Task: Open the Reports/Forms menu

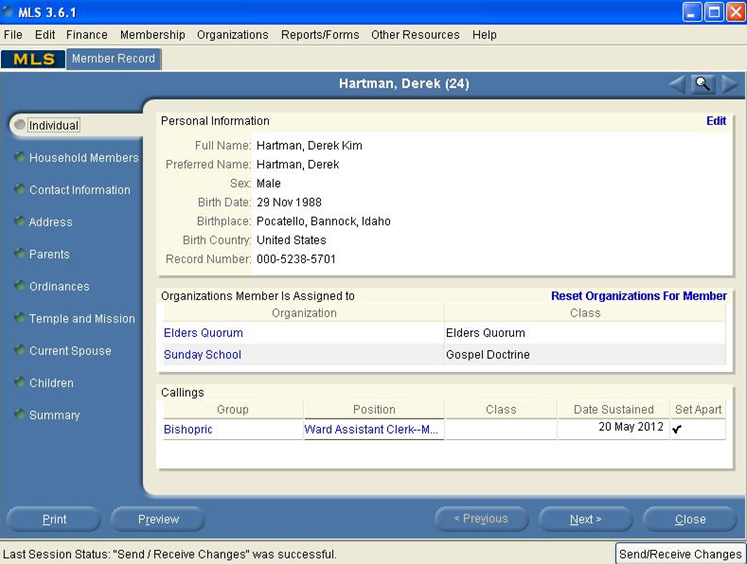Action: [x=320, y=35]
